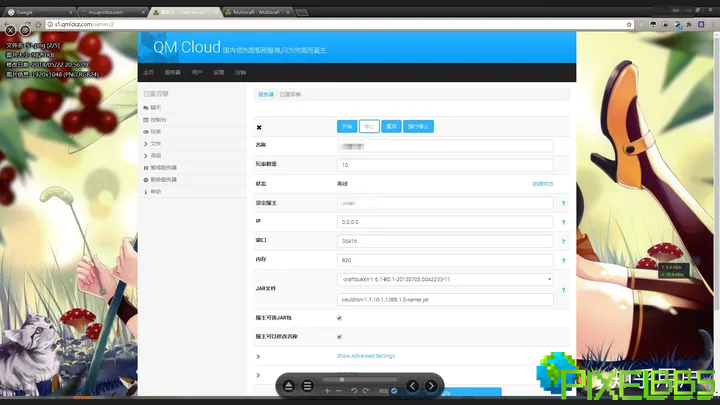Click the blue Start server button
Screen dimensions: 720x405
click(x=347, y=126)
